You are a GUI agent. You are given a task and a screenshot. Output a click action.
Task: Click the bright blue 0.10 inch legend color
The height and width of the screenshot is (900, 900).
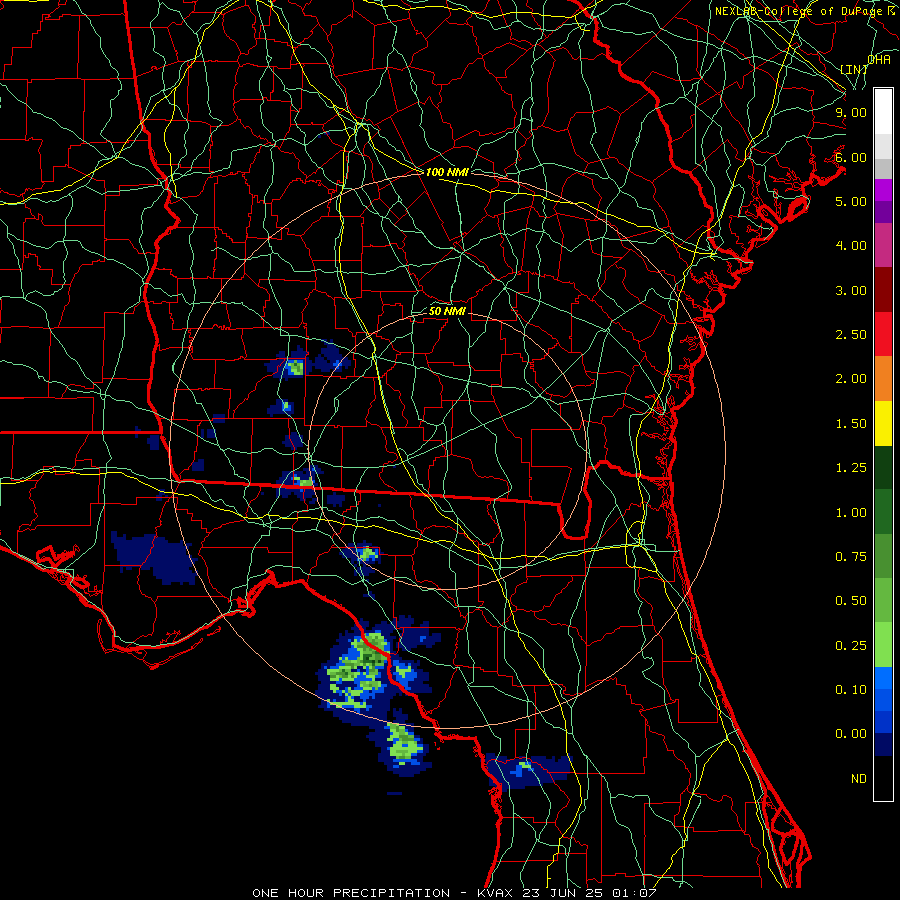(x=883, y=678)
